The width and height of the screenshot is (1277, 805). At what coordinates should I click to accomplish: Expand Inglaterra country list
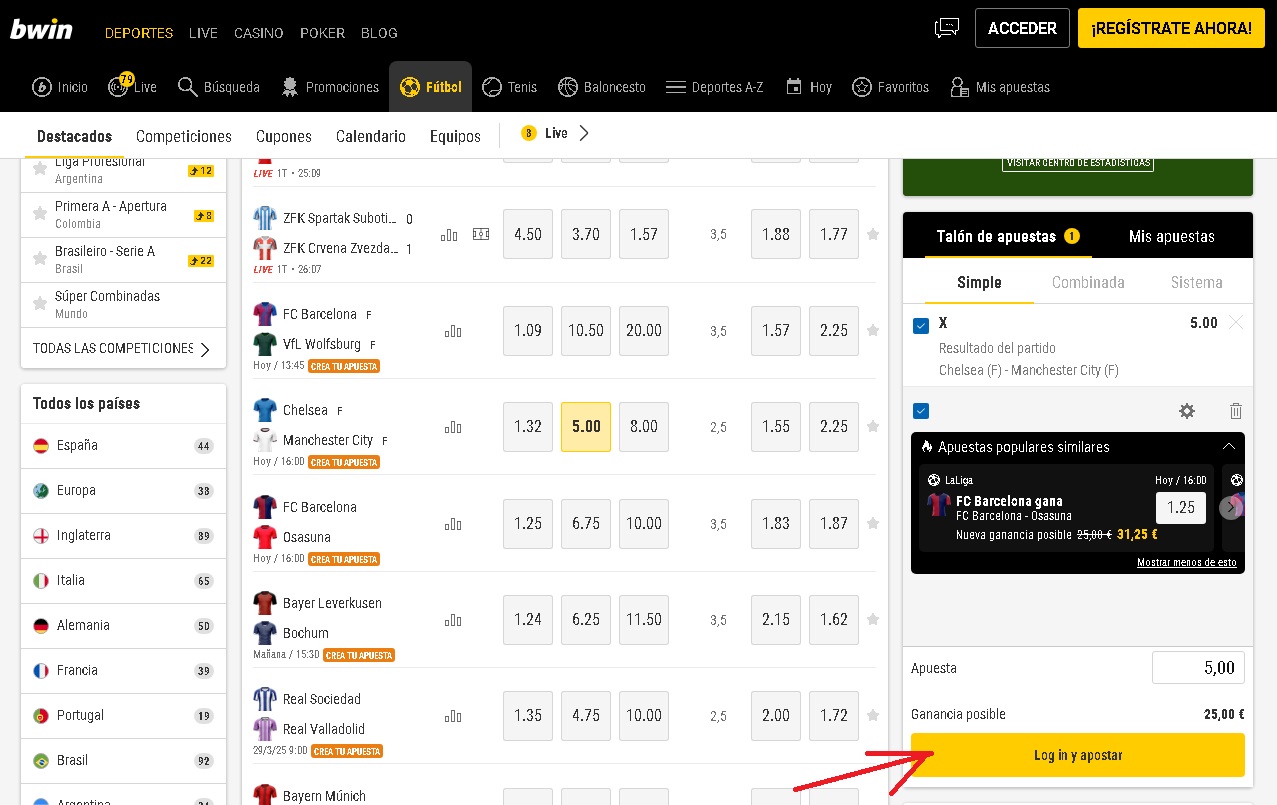coord(123,536)
